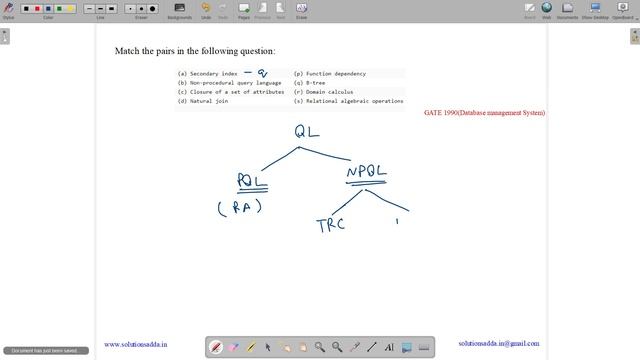The image size is (640, 360).
Task: Choose the blue pen color
Action: (48, 9)
